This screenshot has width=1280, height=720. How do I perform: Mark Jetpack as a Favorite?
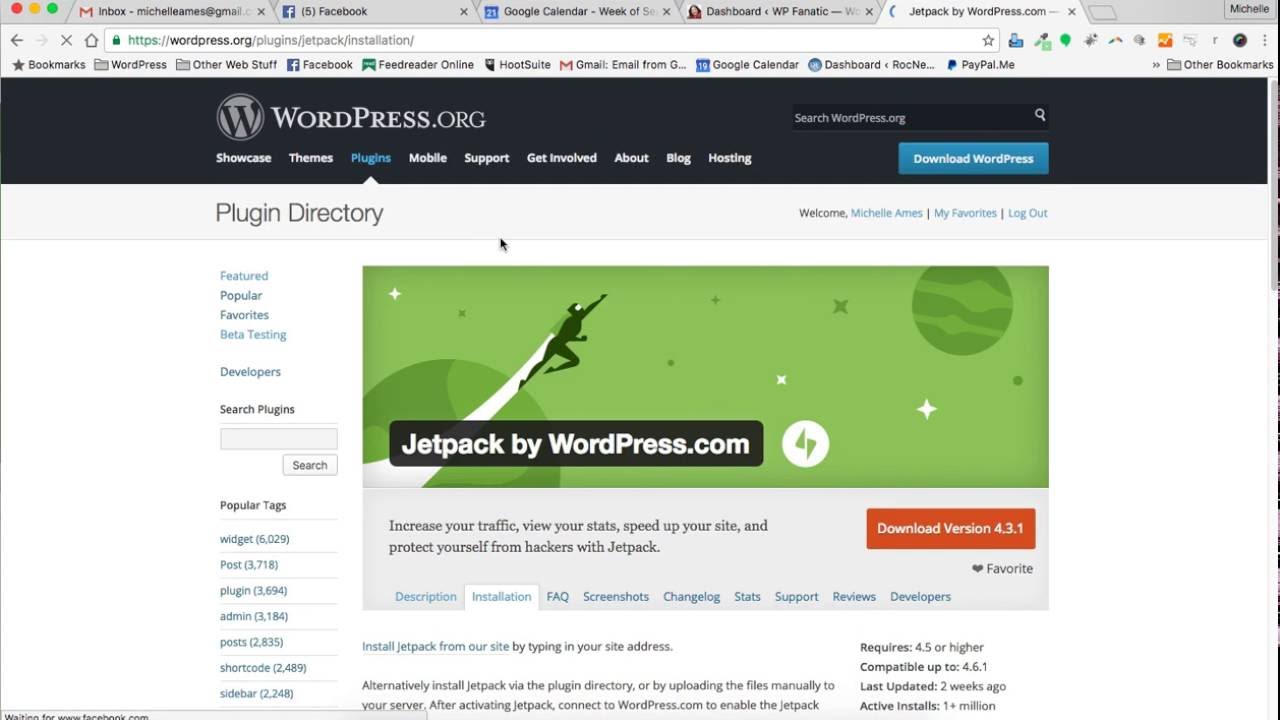[x=1002, y=569]
